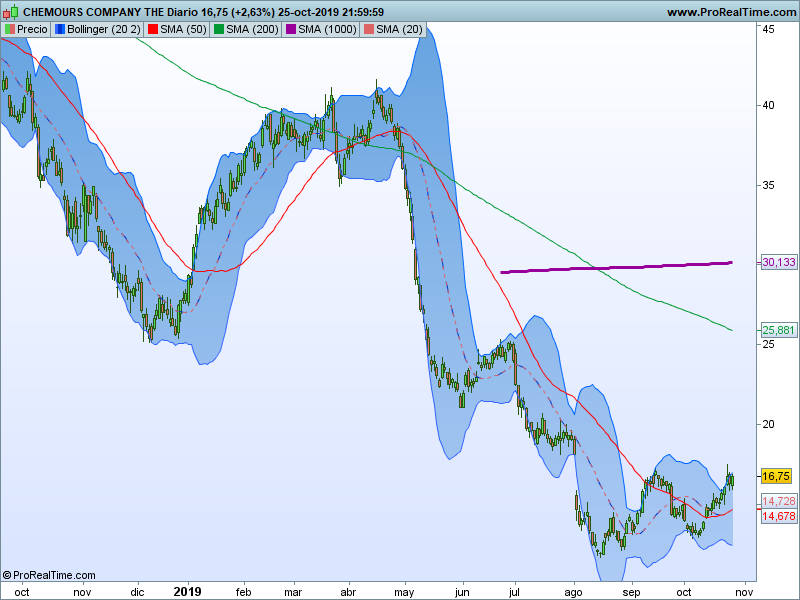Click the 35 price axis tick
The image size is (800, 600).
[768, 185]
